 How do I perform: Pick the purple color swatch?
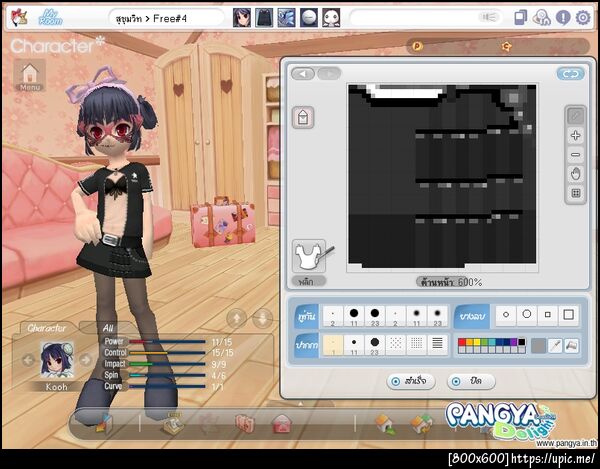pyautogui.click(x=514, y=342)
